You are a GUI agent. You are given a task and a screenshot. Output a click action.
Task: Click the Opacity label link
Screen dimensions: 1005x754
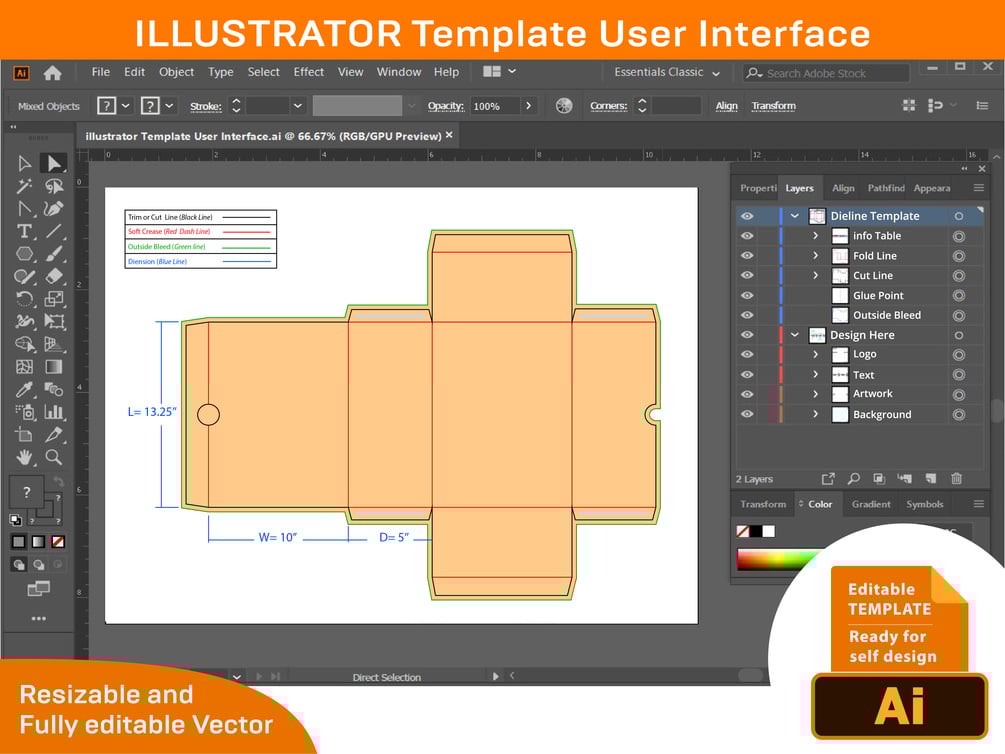tap(445, 106)
